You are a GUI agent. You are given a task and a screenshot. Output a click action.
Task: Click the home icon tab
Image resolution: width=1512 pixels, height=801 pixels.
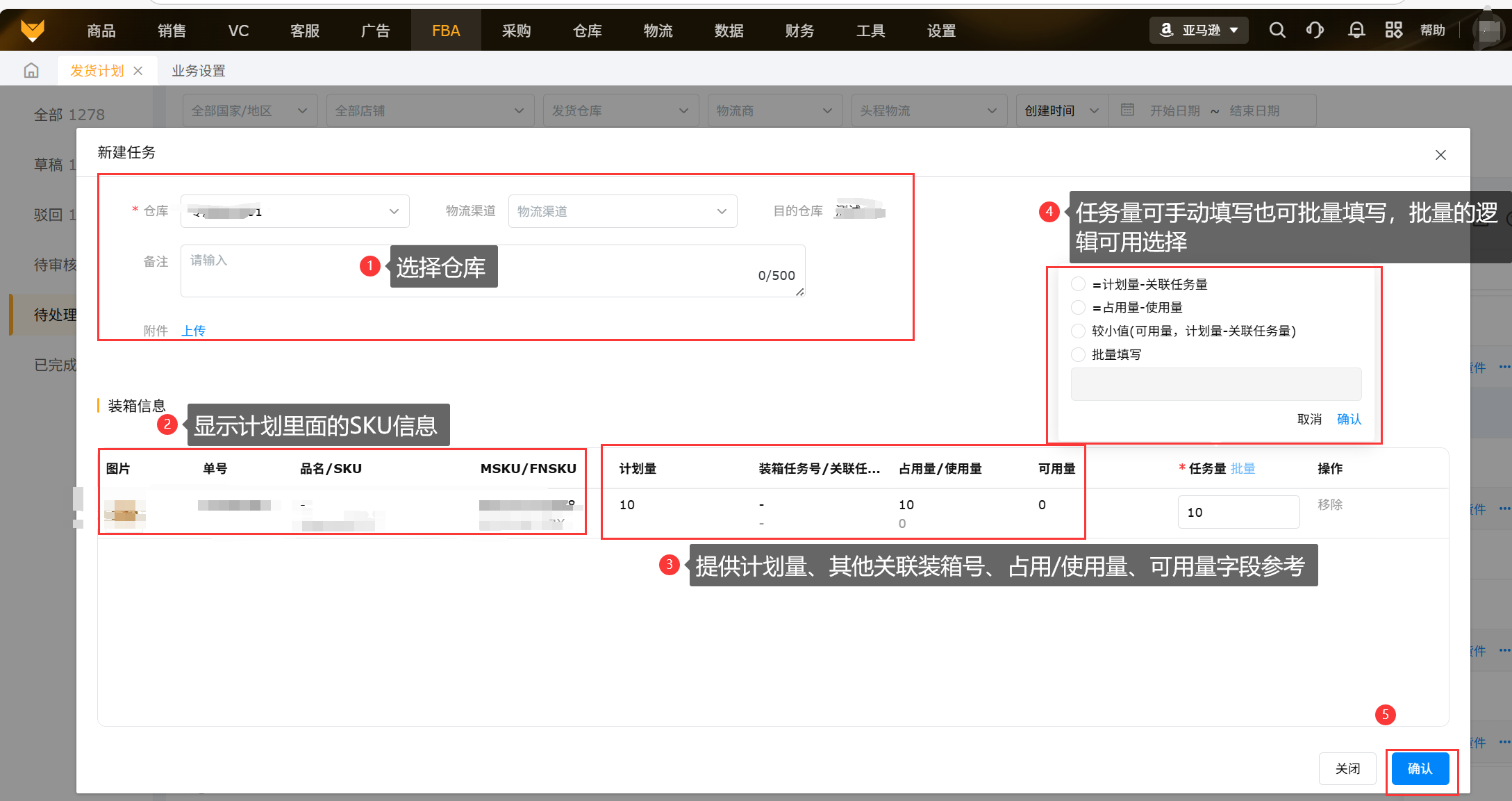[x=31, y=71]
